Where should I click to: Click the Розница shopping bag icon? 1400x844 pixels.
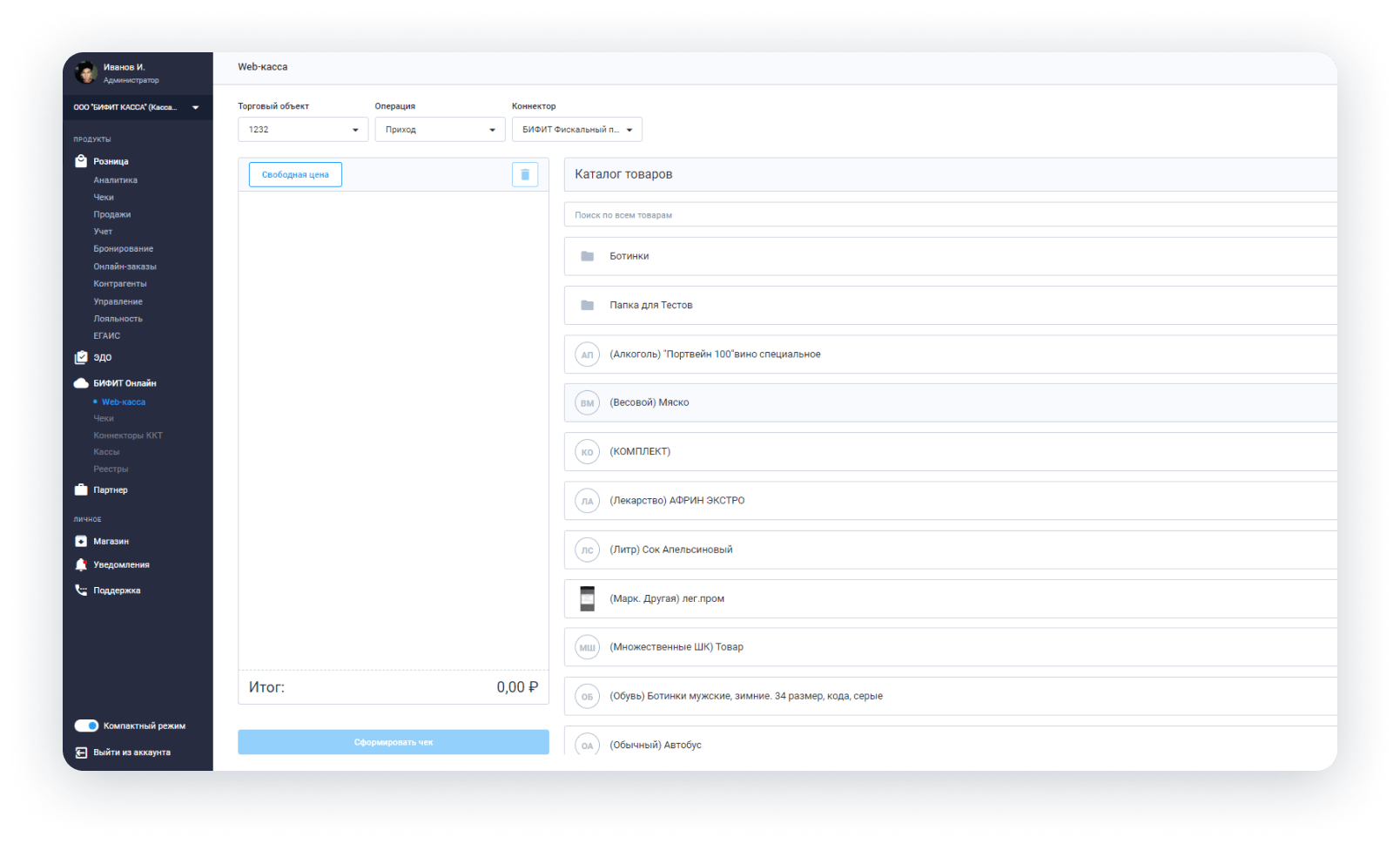coord(81,161)
